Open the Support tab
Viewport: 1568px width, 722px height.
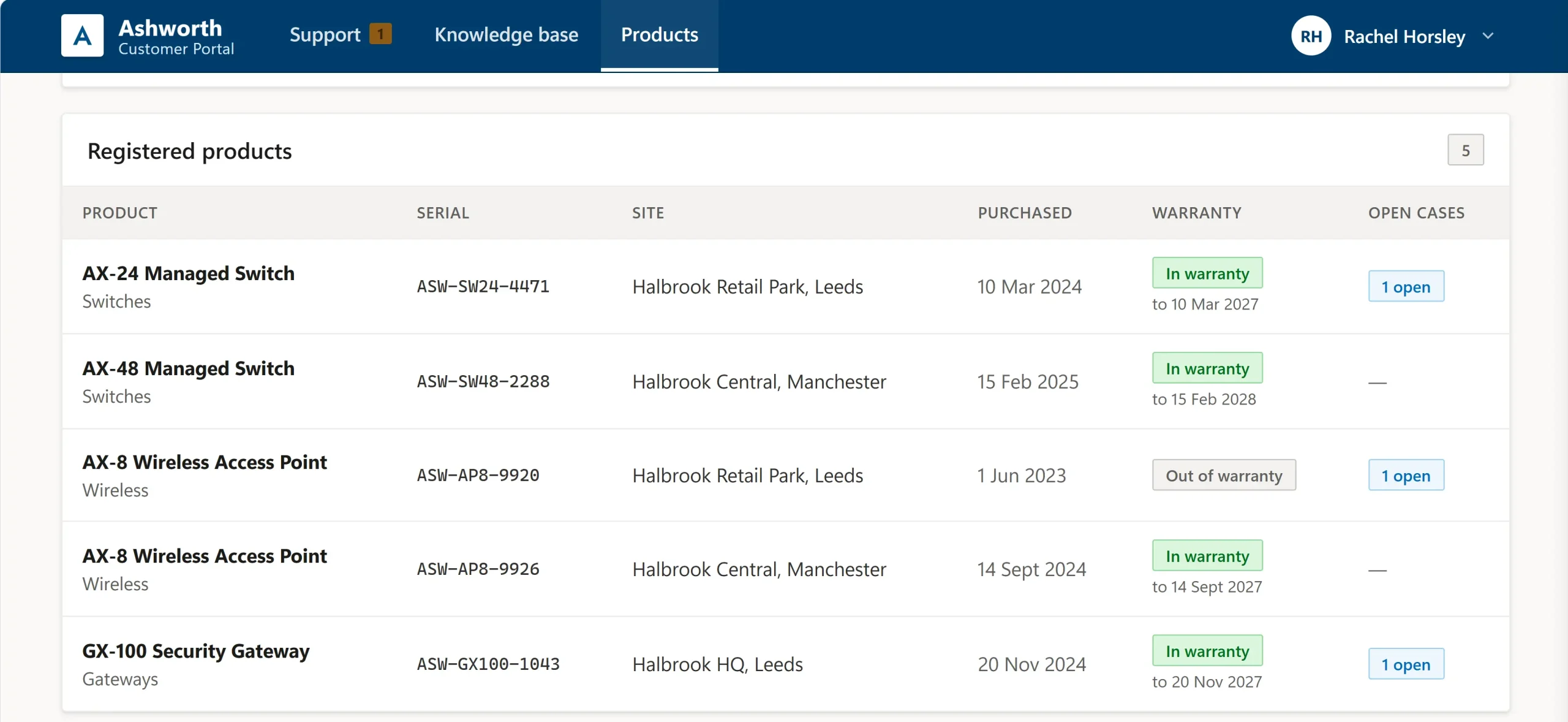tap(340, 35)
